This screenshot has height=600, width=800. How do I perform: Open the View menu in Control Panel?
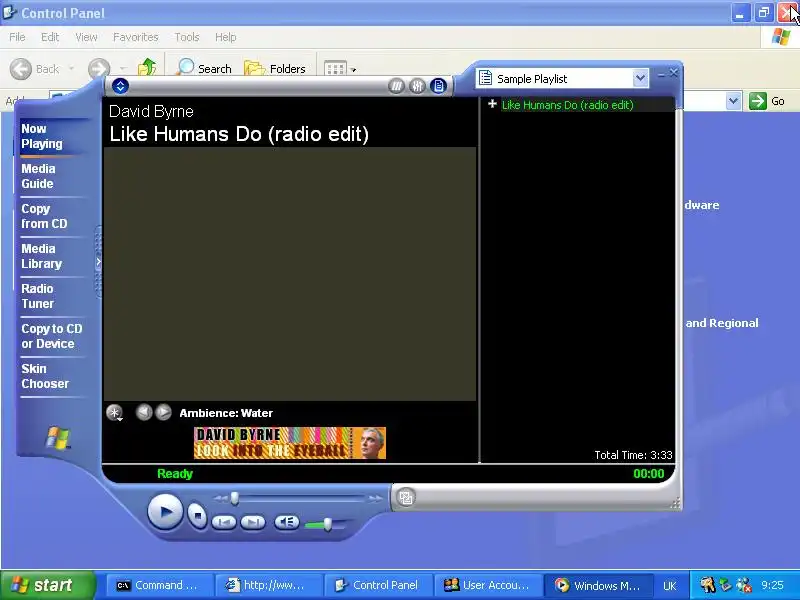86,37
